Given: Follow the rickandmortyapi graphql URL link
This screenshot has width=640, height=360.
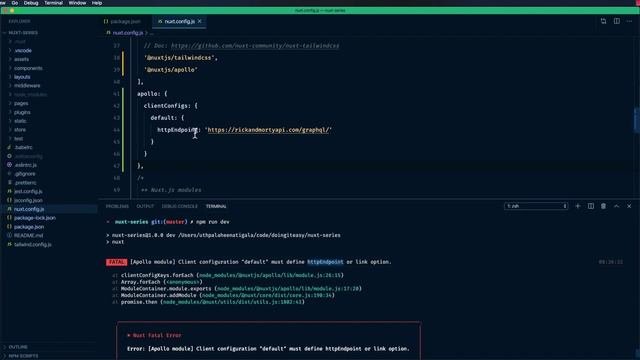Looking at the screenshot, I should tap(269, 130).
